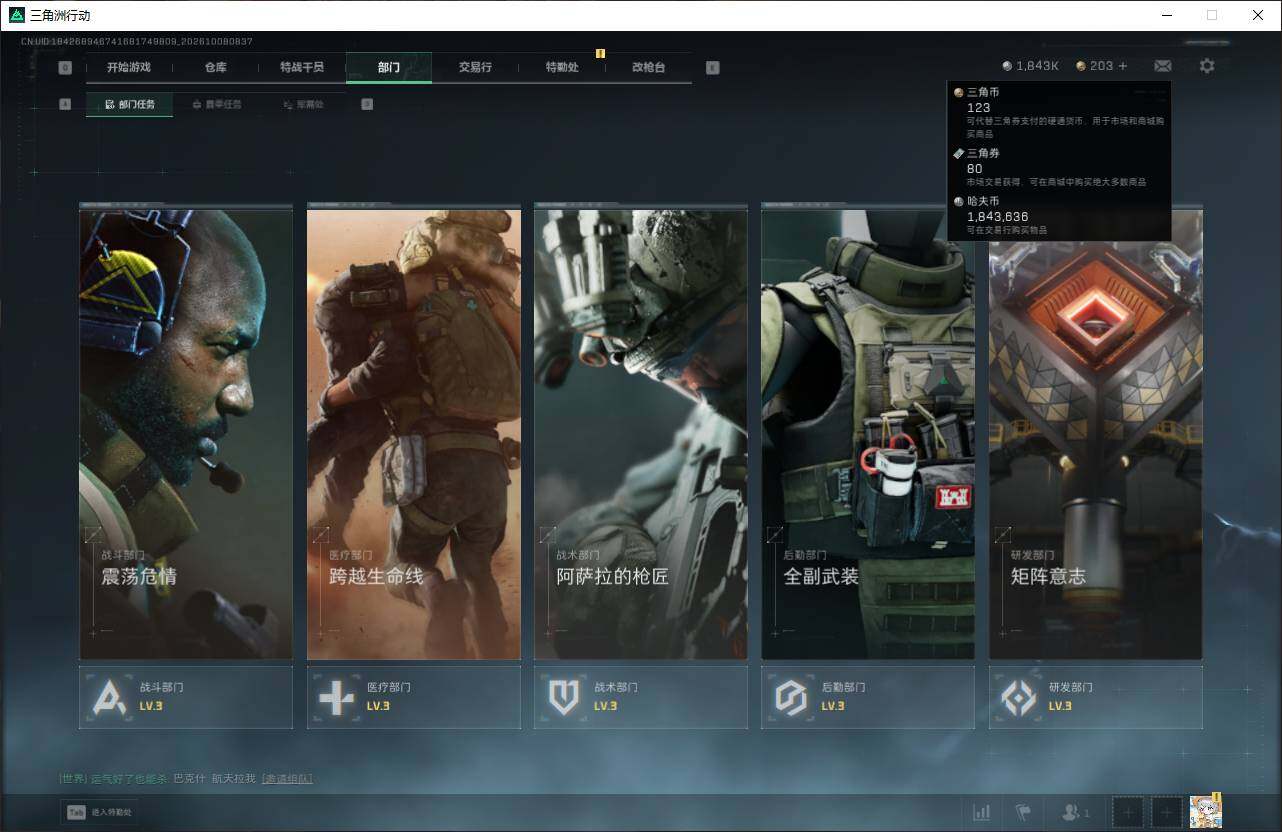Switch to the 特勤处 tab
1282x832 pixels.
point(562,67)
